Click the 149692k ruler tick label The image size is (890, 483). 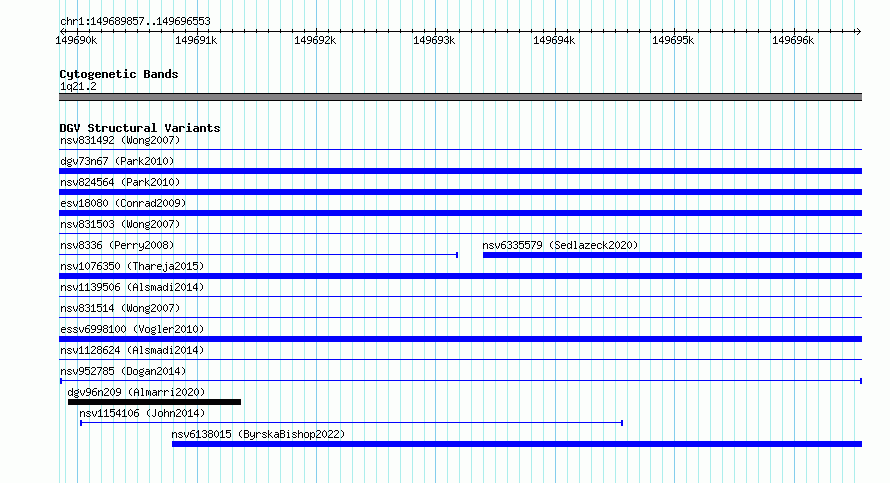click(x=315, y=40)
